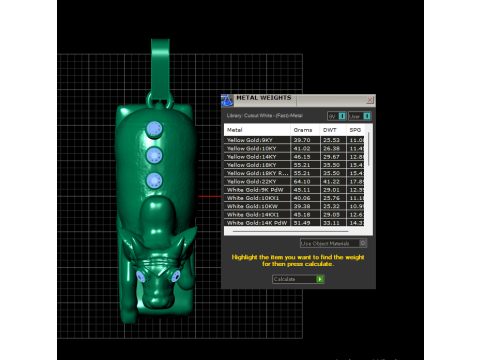Select the pendant bail loop on the model
Viewport: 480px width, 360px height.
tap(160, 70)
